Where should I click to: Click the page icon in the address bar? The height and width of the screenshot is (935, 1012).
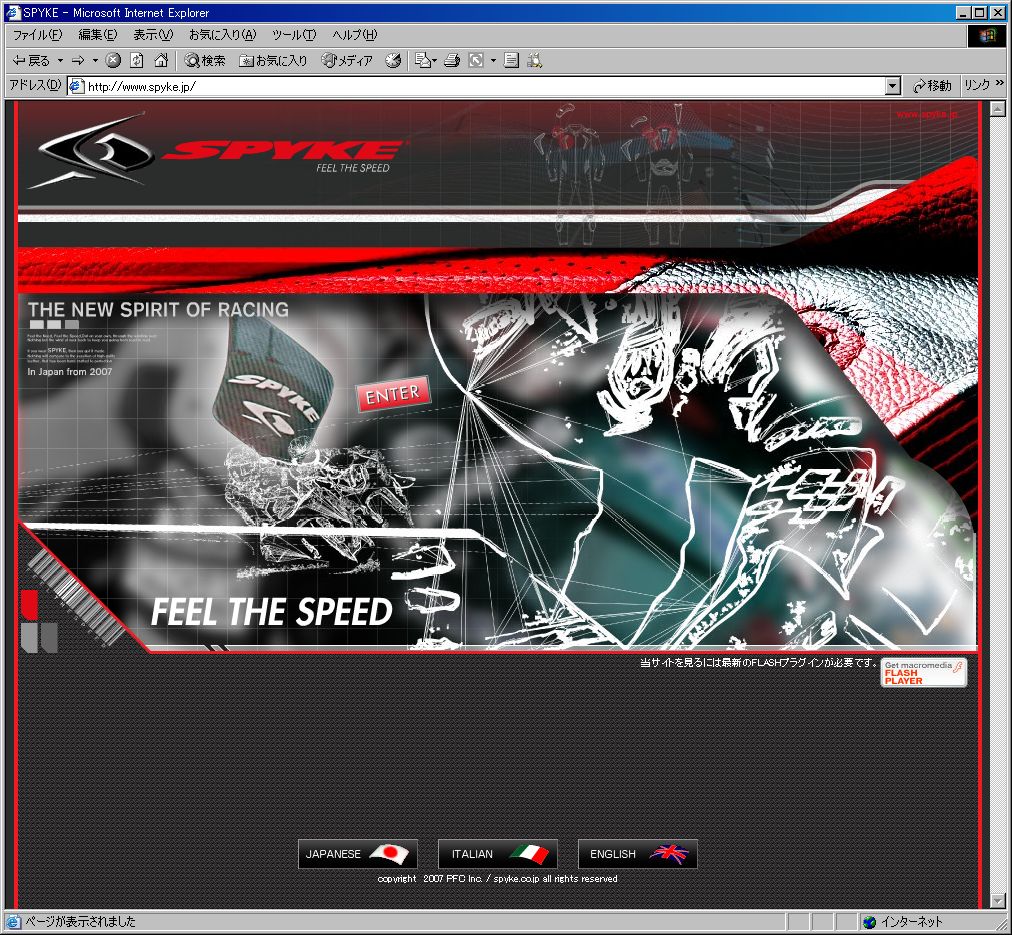(x=77, y=86)
